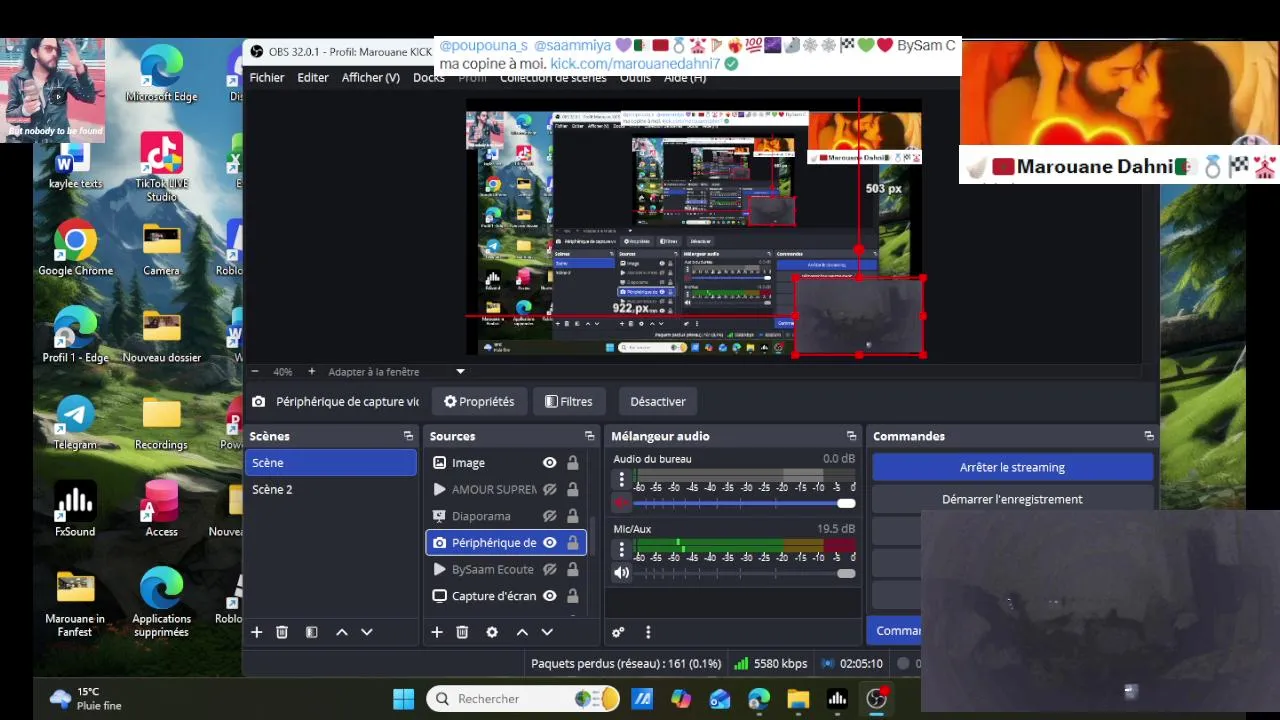Open FxSound desktop shortcut

click(75, 510)
